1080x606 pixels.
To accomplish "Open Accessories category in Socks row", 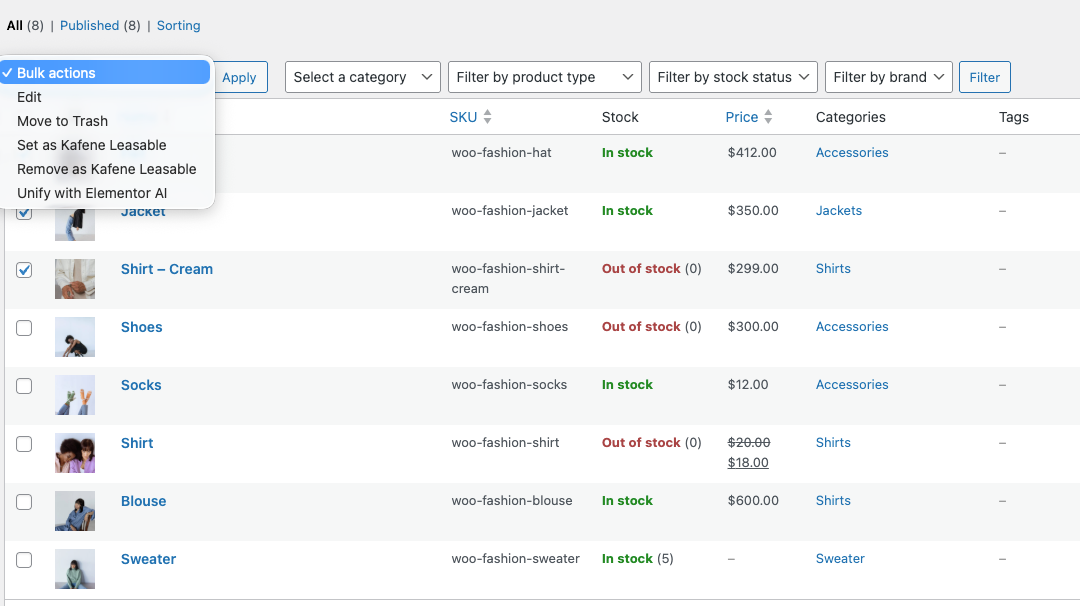I will pyautogui.click(x=852, y=384).
